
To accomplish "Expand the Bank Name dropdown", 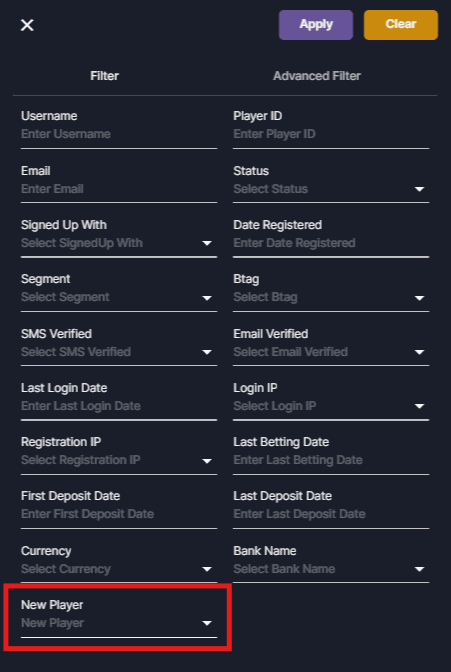I will click(331, 569).
